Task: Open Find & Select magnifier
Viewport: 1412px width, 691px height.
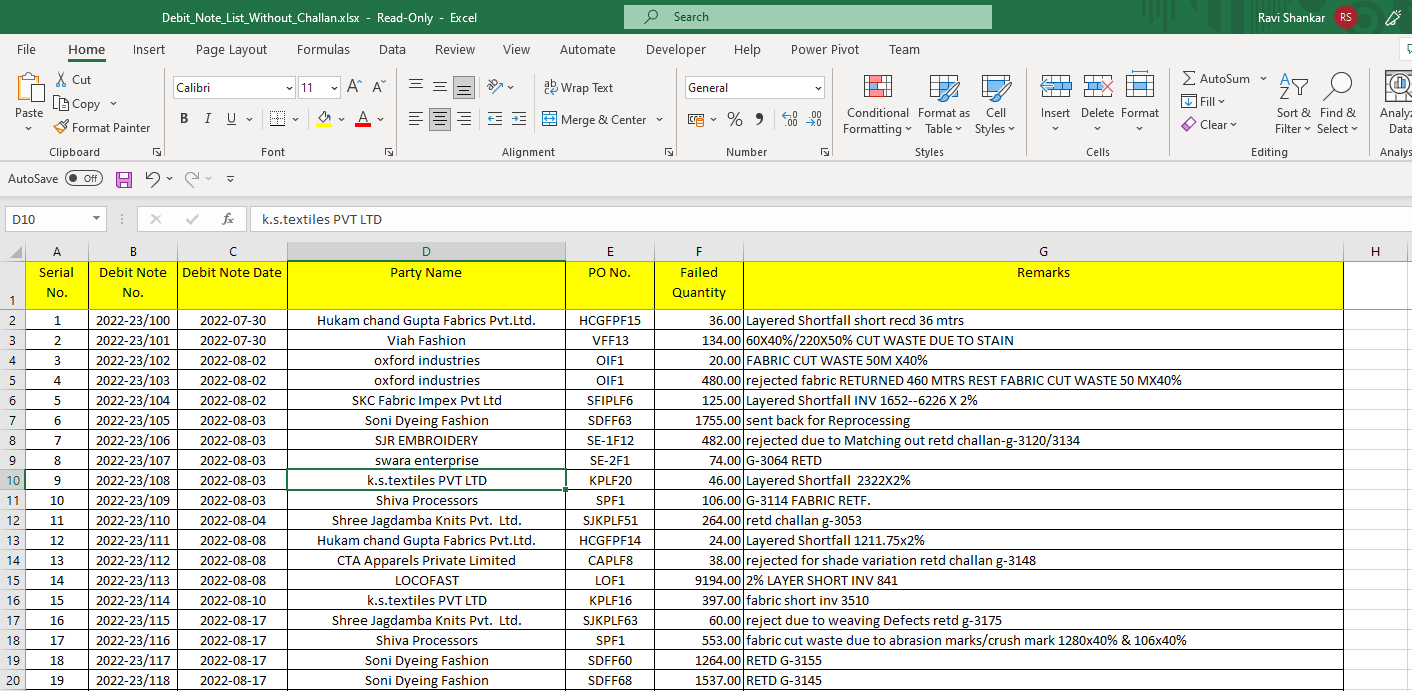Action: click(x=1337, y=103)
